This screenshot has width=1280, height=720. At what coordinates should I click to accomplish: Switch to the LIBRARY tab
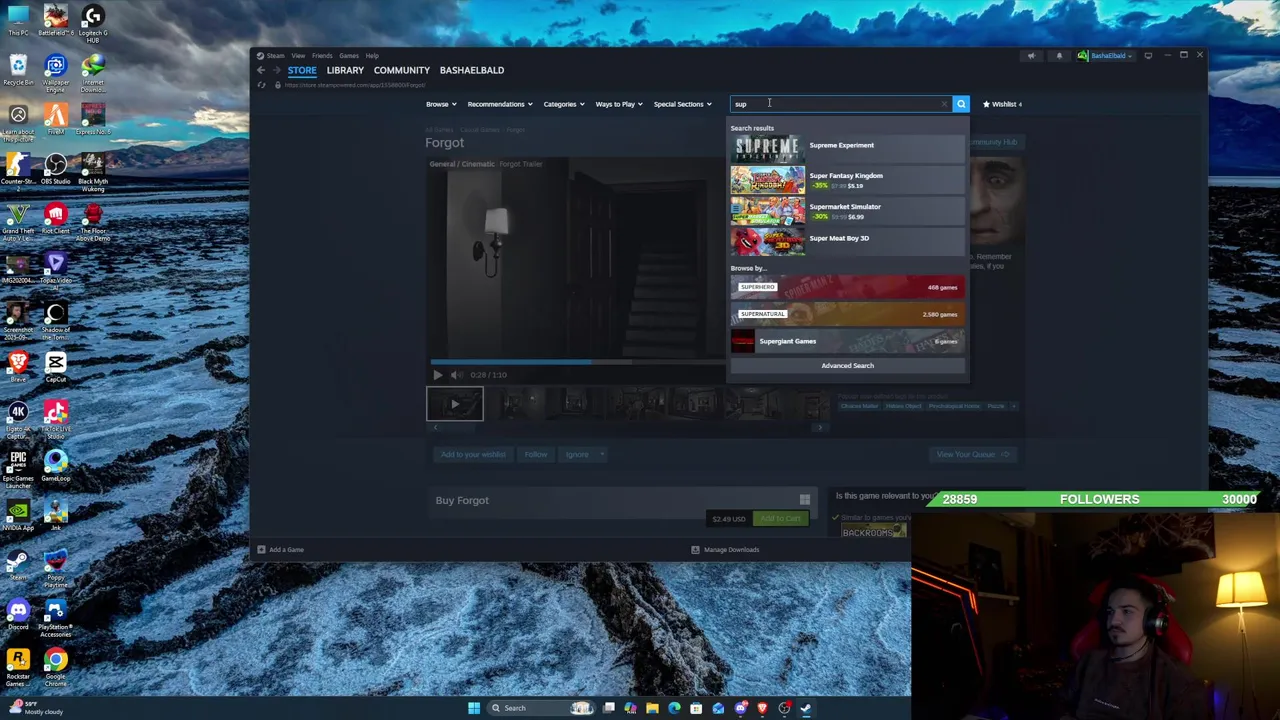coord(345,70)
